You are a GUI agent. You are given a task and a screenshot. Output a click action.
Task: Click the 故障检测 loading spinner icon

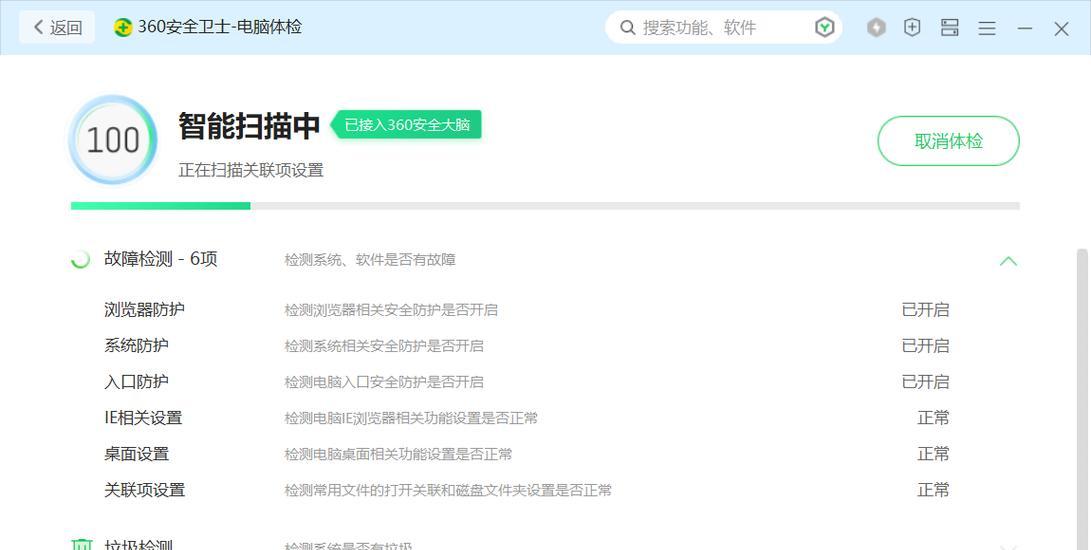81,260
